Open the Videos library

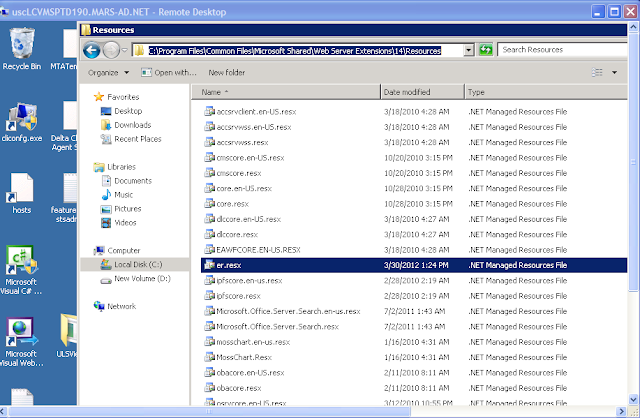[x=118, y=222]
